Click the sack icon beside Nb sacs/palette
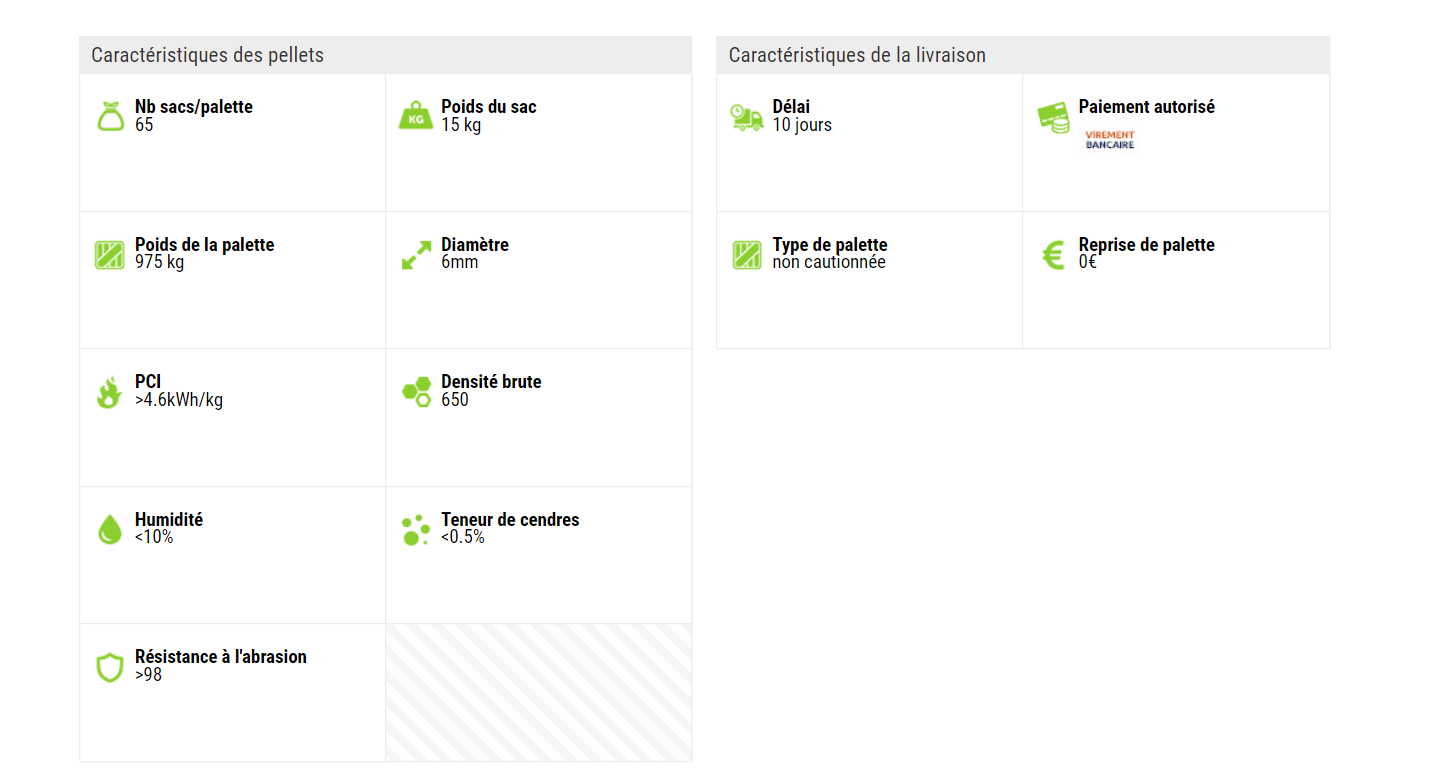Screen dimensions: 1435x779 [x=110, y=117]
